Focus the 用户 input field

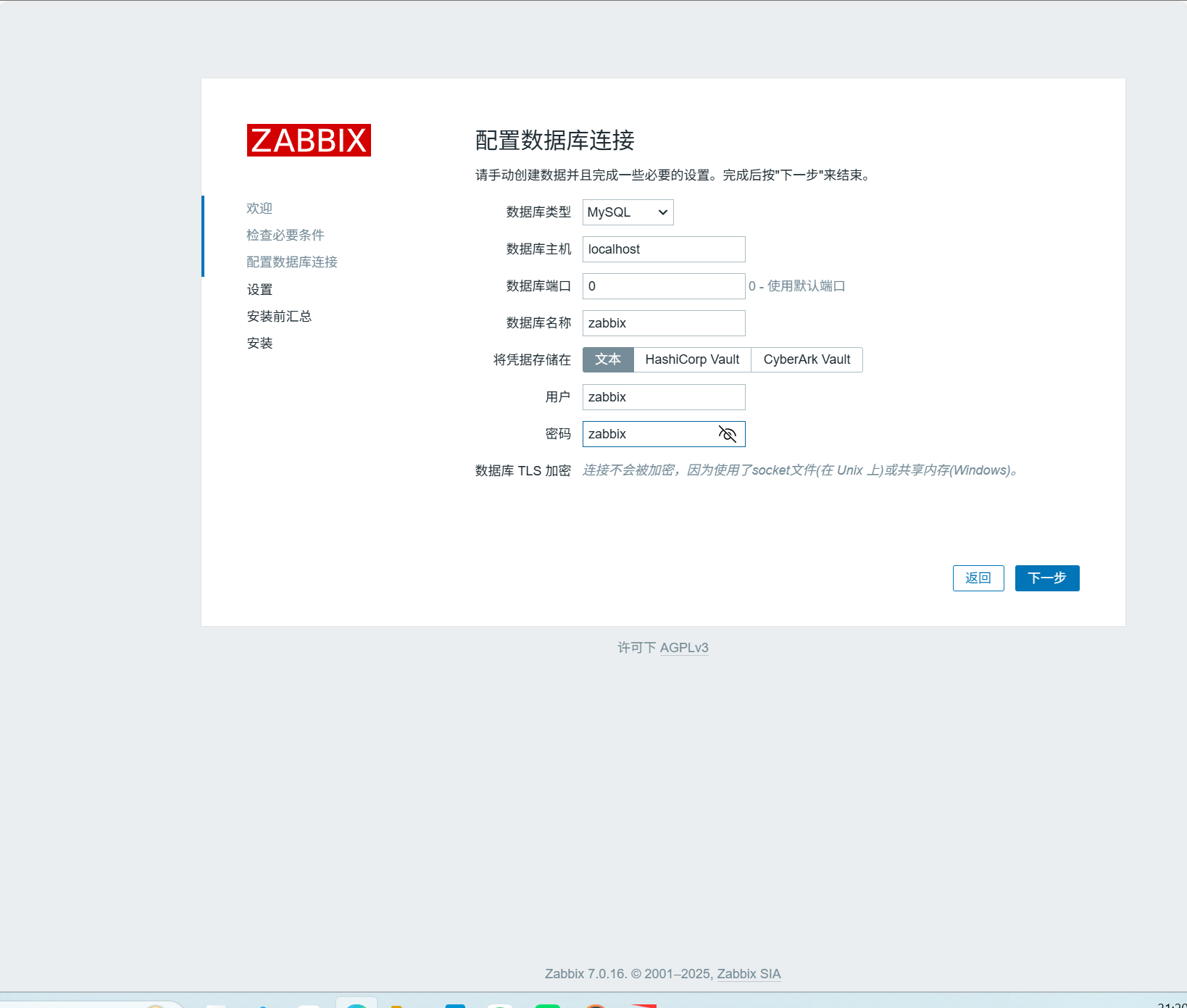click(664, 397)
